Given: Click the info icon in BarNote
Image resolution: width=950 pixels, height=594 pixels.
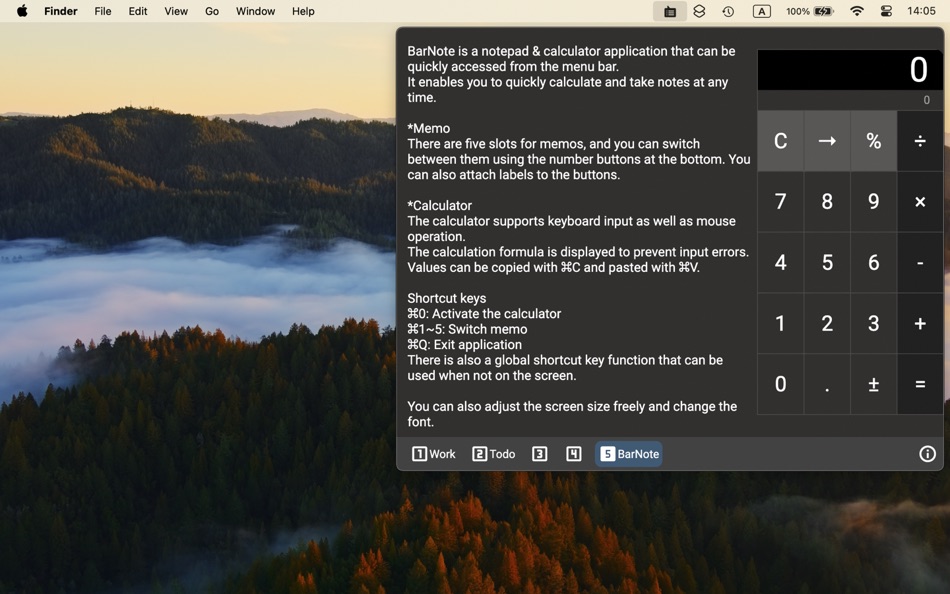Looking at the screenshot, I should (x=927, y=454).
